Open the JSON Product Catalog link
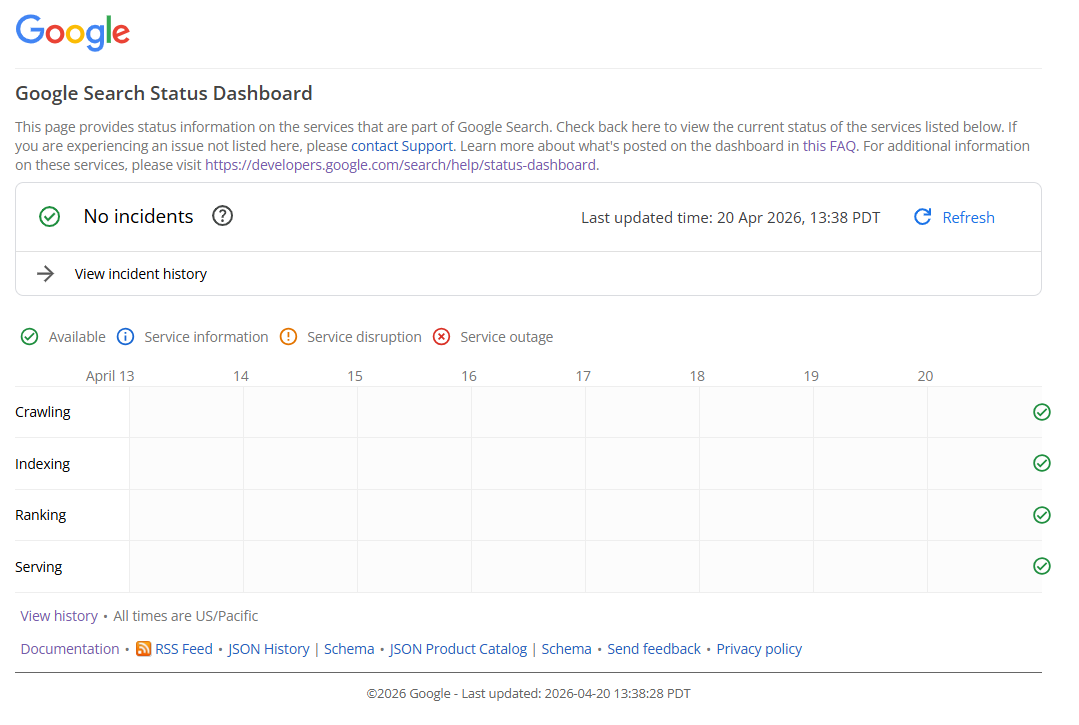Image resolution: width=1079 pixels, height=725 pixels. pos(458,649)
